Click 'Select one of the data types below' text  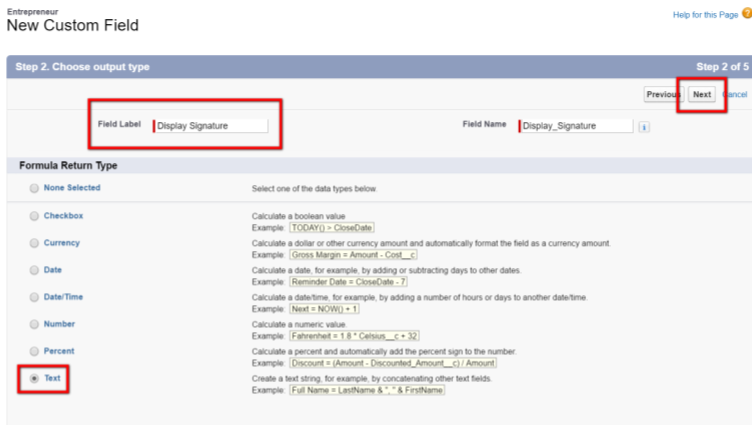tap(314, 189)
